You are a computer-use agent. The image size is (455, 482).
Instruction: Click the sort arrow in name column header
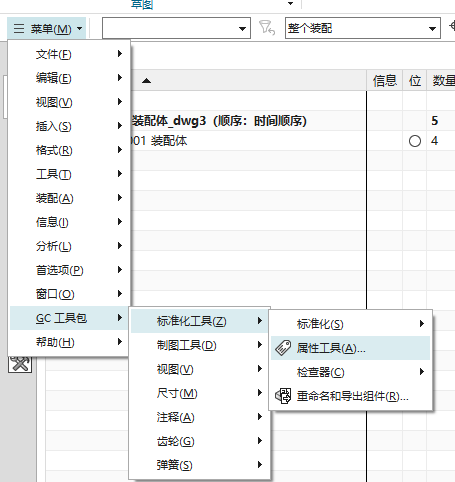click(146, 81)
